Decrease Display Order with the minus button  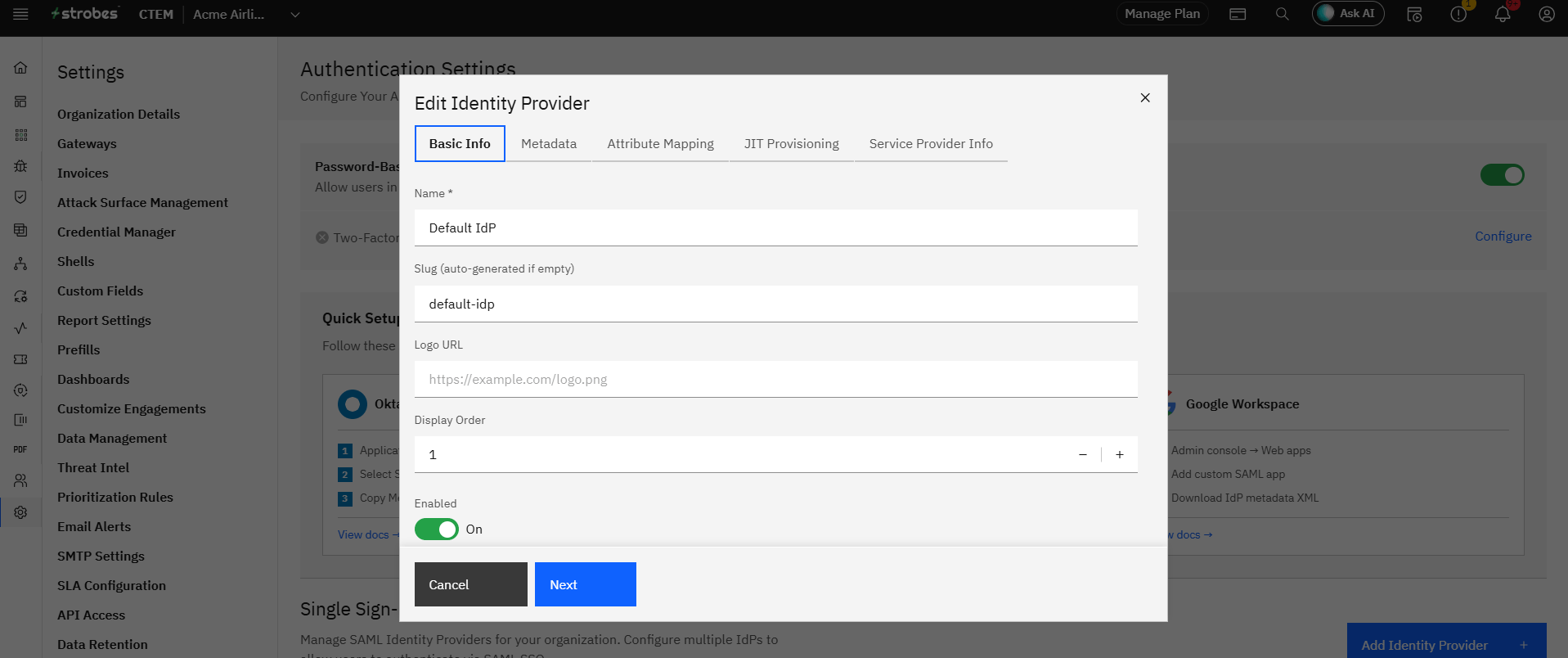1083,454
